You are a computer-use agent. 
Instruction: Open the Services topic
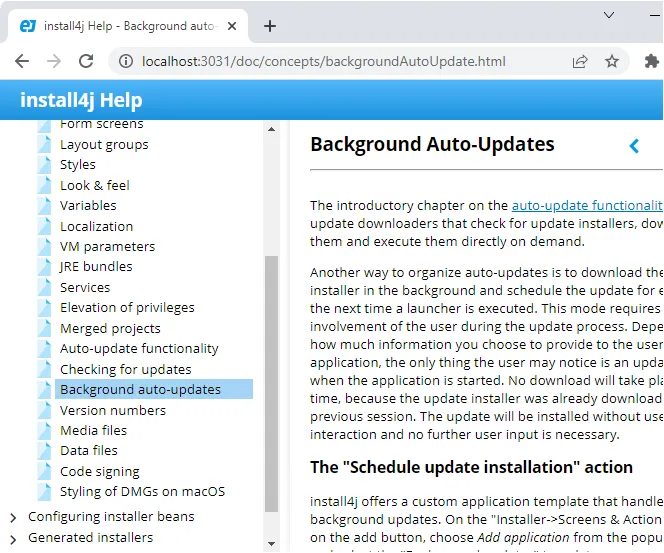coord(85,287)
